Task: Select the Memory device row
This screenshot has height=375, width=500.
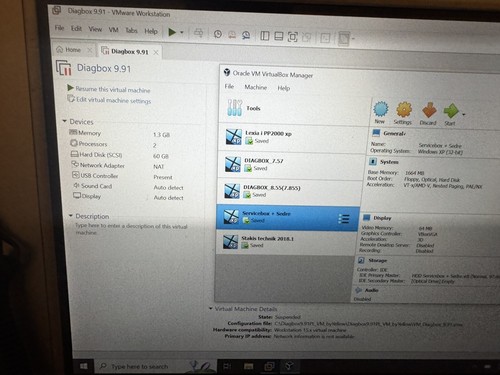Action: click(120, 134)
